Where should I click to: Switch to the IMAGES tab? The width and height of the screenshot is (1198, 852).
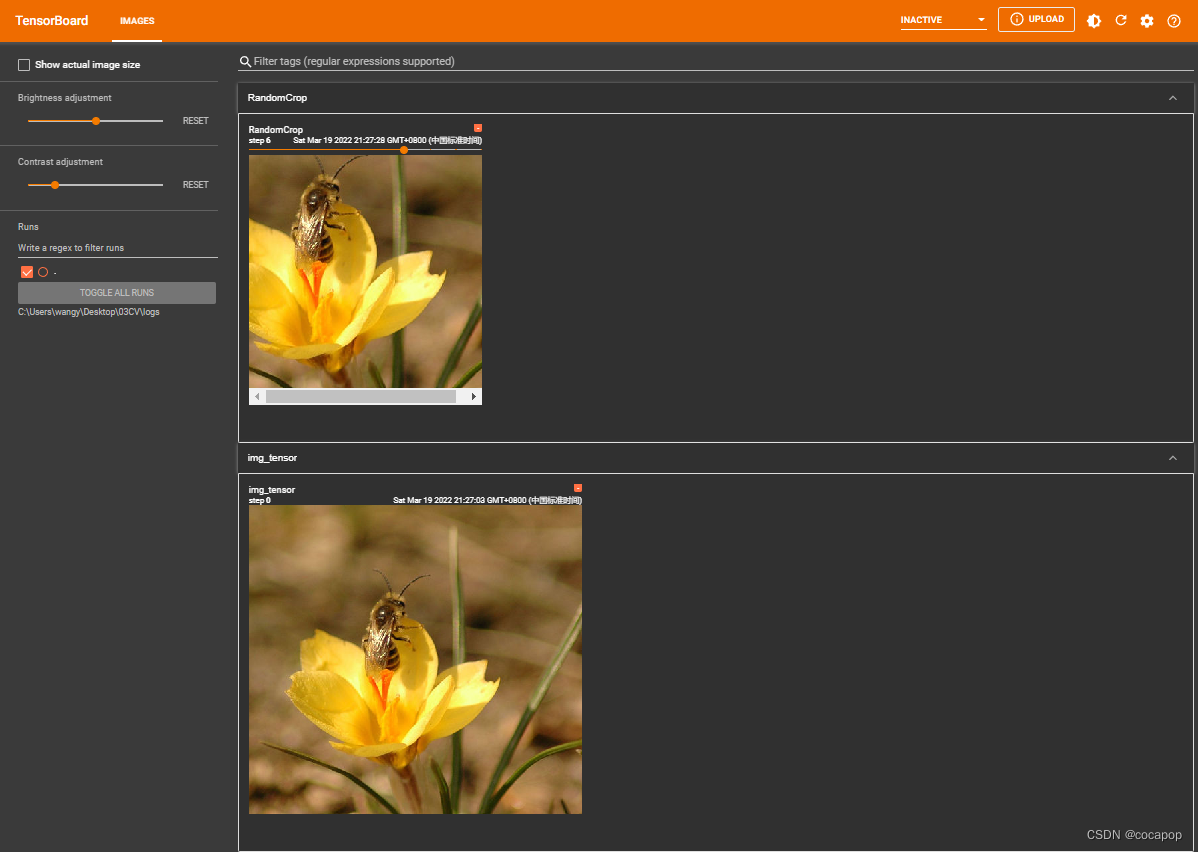point(137,20)
